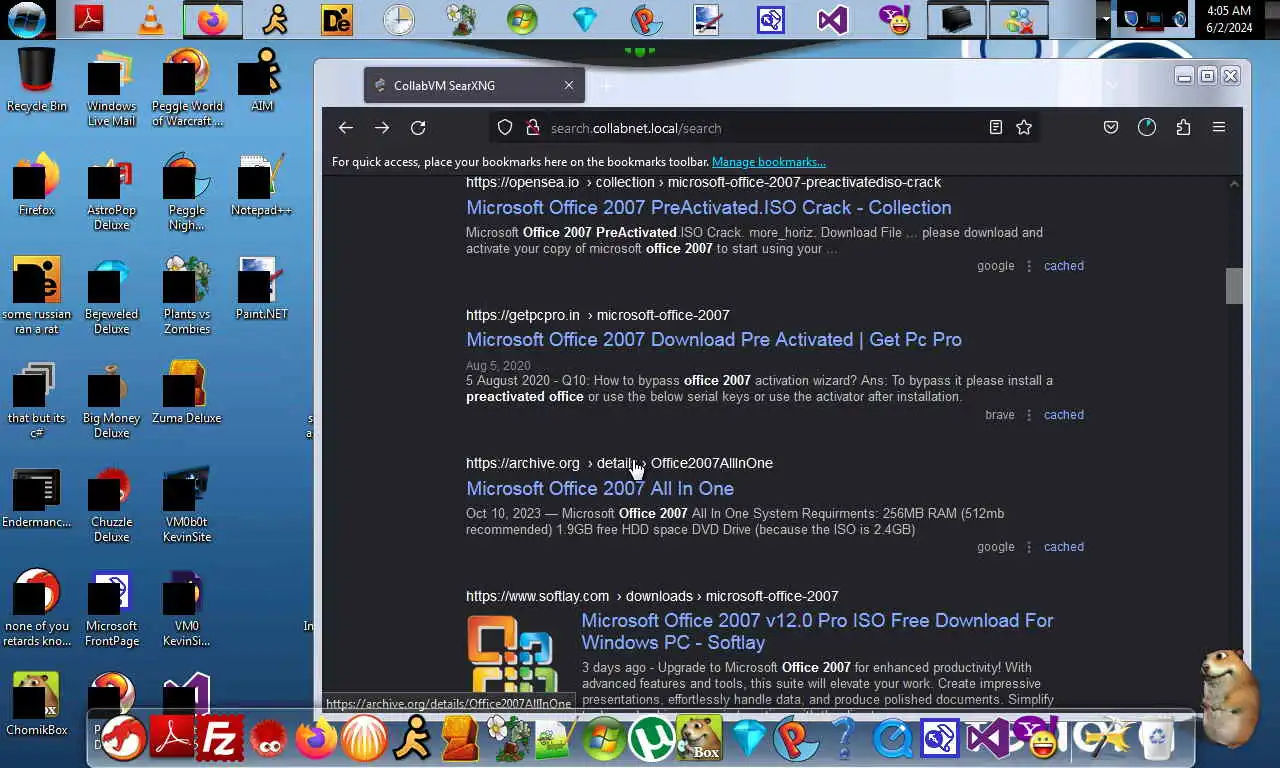Open the Windows Start orb
Image resolution: width=1280 pixels, height=768 pixels.
(27, 19)
